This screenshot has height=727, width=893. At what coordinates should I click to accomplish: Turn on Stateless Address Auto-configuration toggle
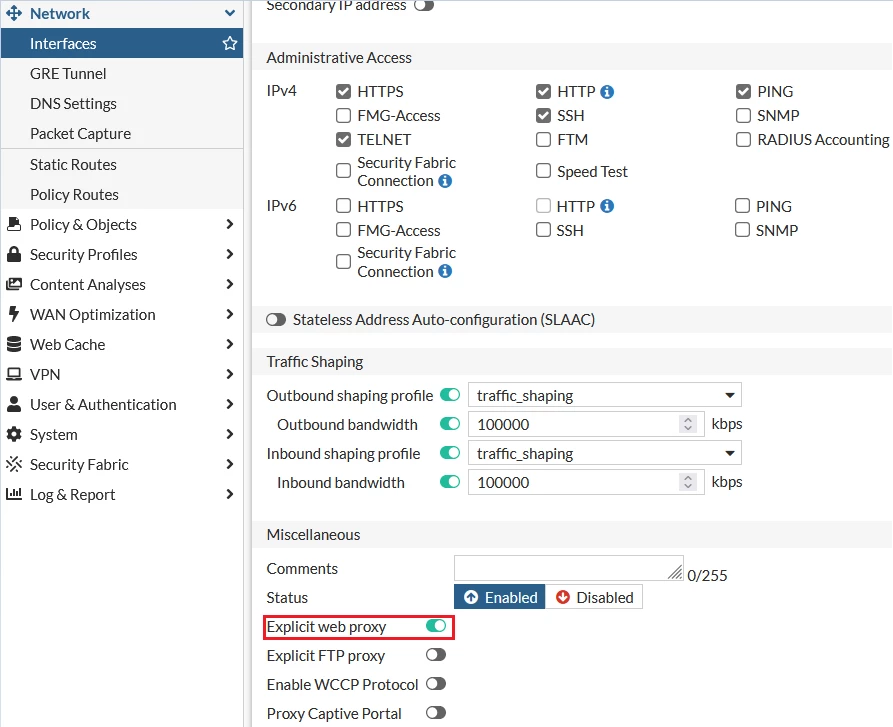[276, 319]
